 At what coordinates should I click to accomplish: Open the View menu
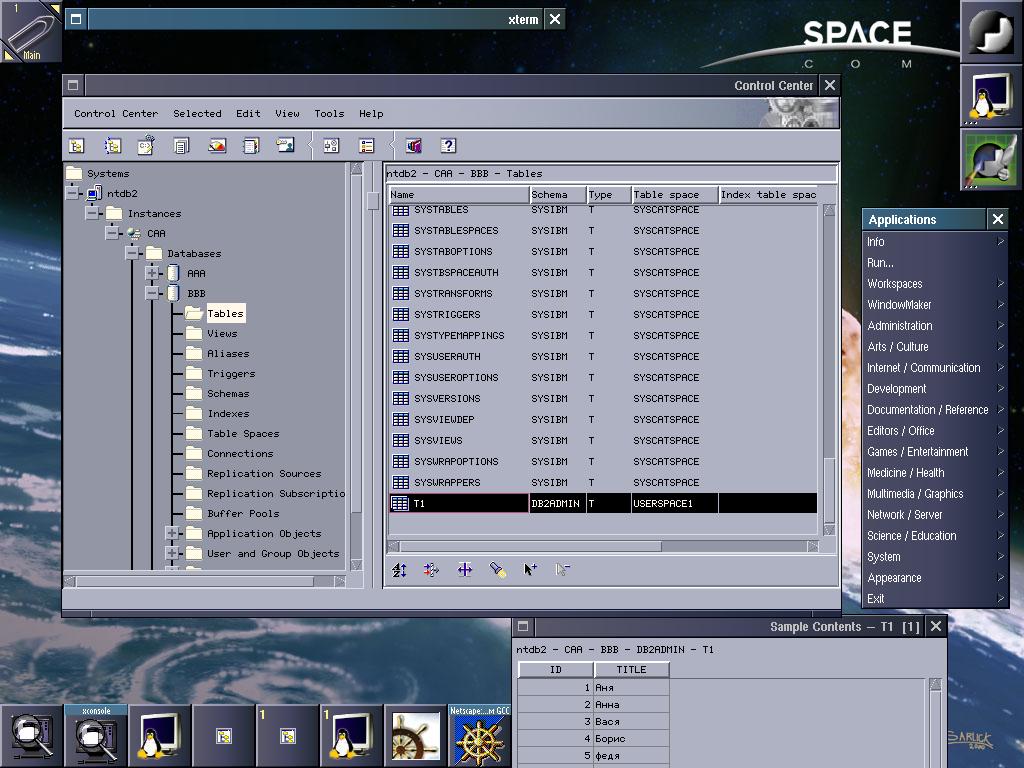click(287, 114)
